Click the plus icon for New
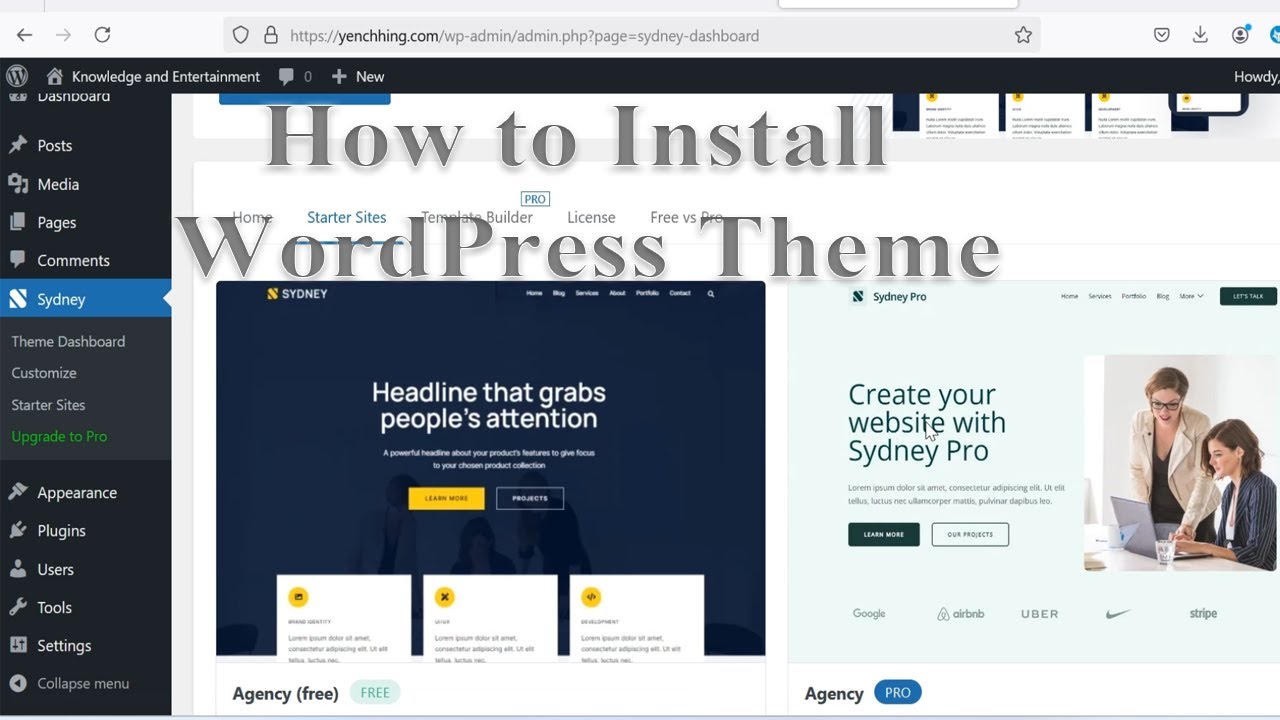1280x720 pixels. coord(339,76)
